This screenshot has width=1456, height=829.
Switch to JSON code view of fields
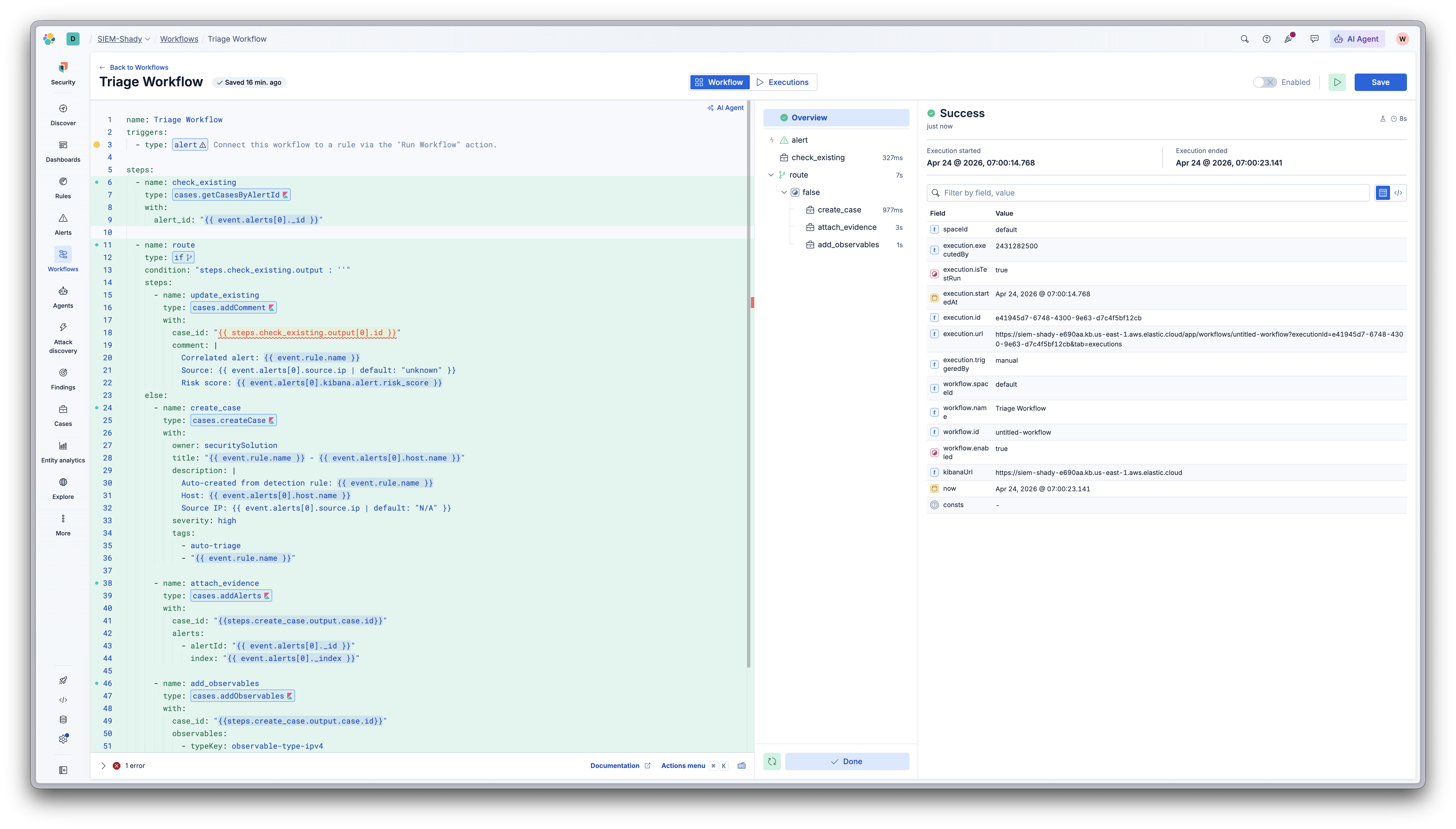(1398, 193)
